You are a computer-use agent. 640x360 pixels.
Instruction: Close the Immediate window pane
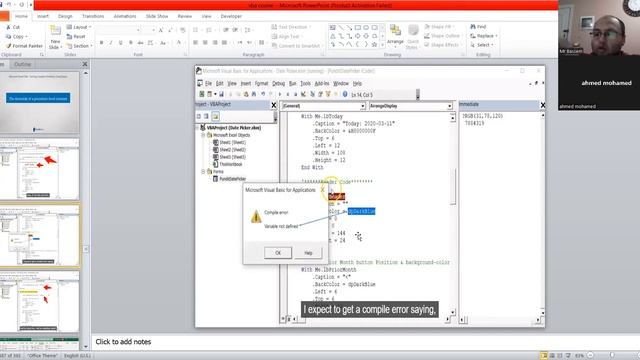click(542, 105)
